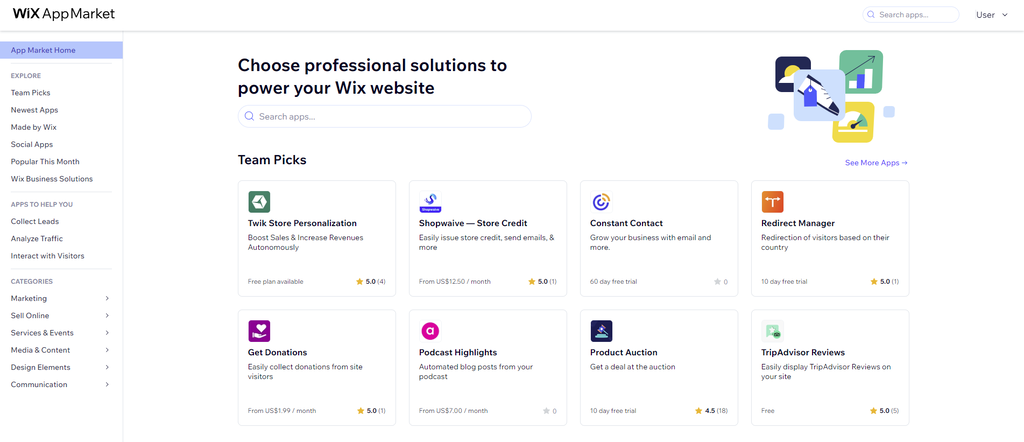Click the Twik Store Personalization app icon
1024x442 pixels.
click(259, 201)
